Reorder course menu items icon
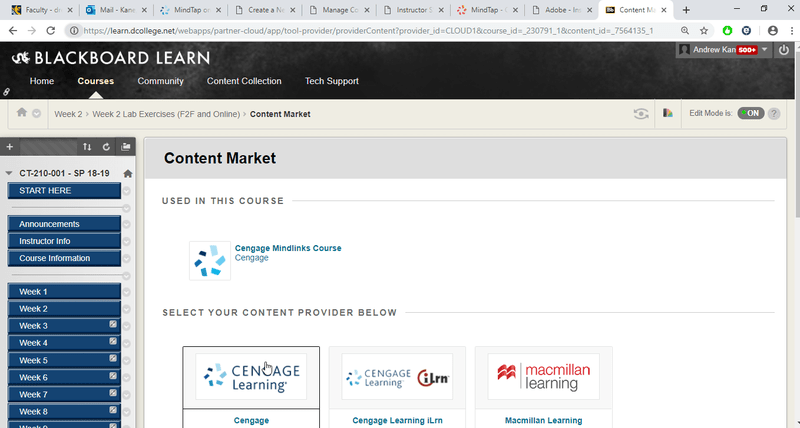This screenshot has width=800, height=428. pos(87,147)
